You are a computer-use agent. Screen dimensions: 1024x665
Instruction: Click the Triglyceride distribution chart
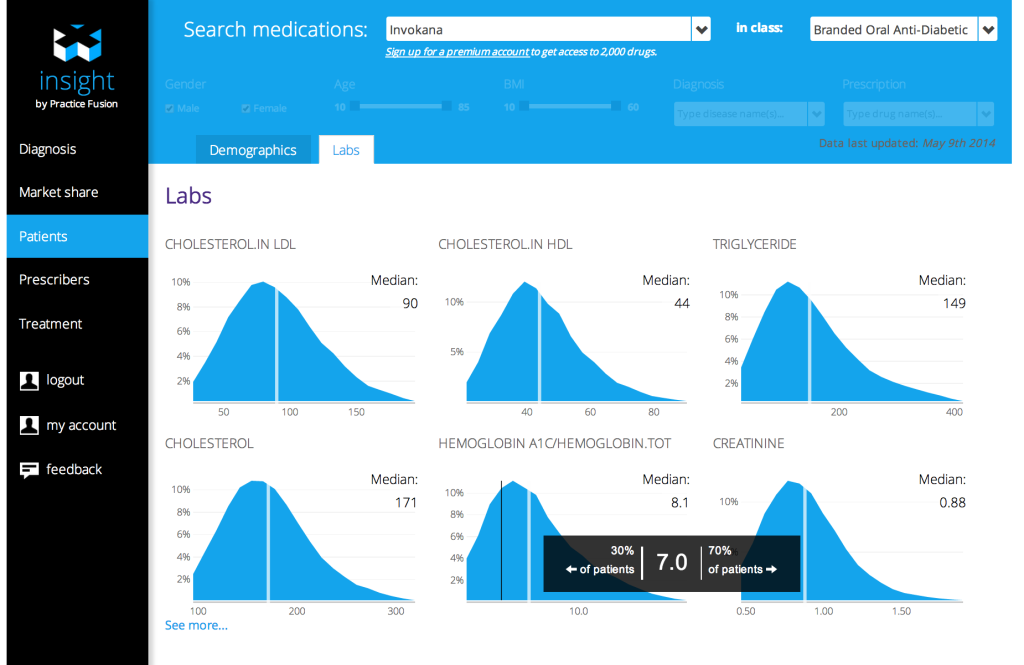[852, 342]
